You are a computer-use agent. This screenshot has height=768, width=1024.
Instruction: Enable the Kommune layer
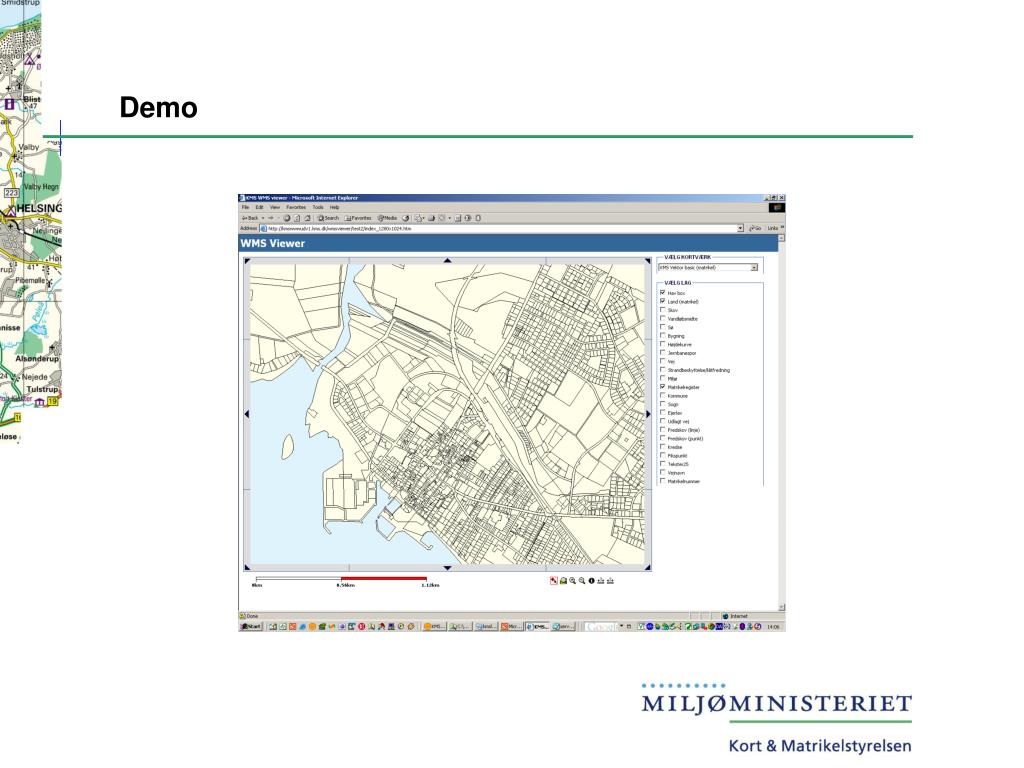[x=663, y=396]
